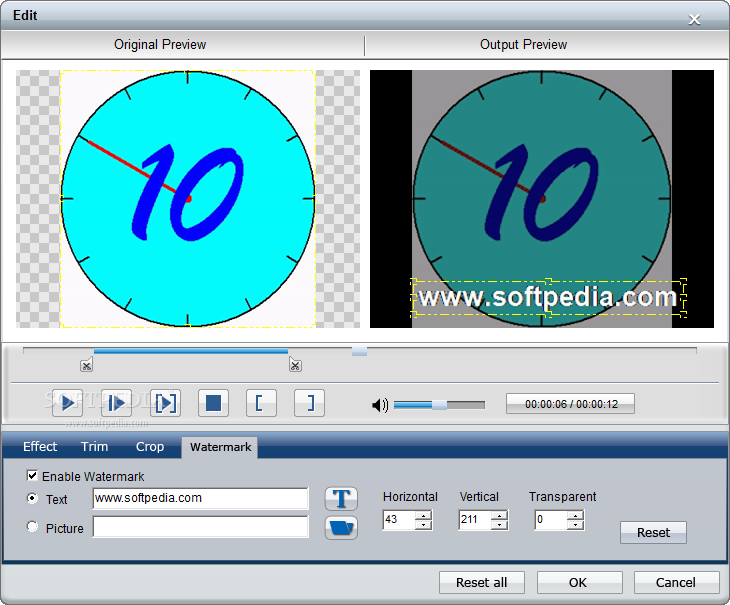Select the Text watermark radio button
This screenshot has height=605, width=730.
(x=32, y=498)
